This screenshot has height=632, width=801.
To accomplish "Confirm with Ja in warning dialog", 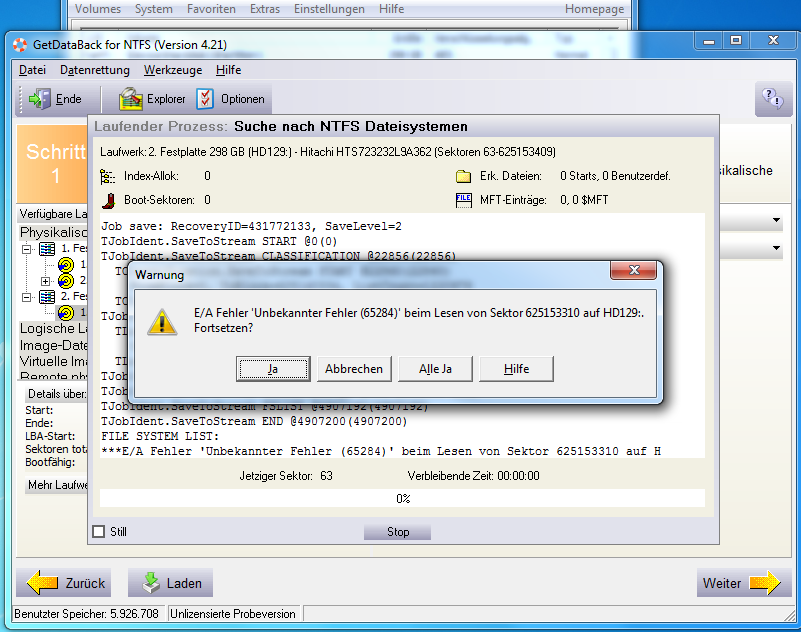I will (273, 369).
